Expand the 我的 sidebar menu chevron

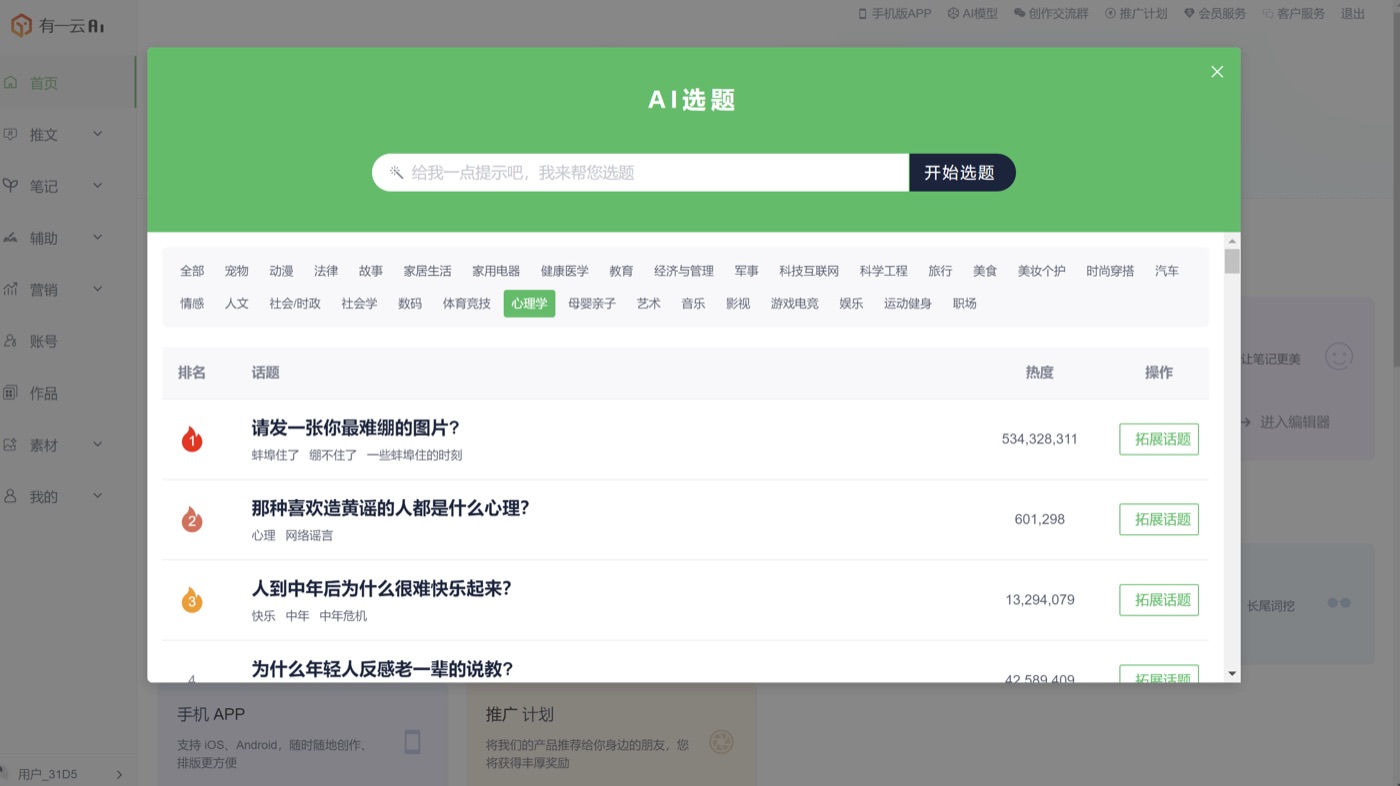pos(97,496)
